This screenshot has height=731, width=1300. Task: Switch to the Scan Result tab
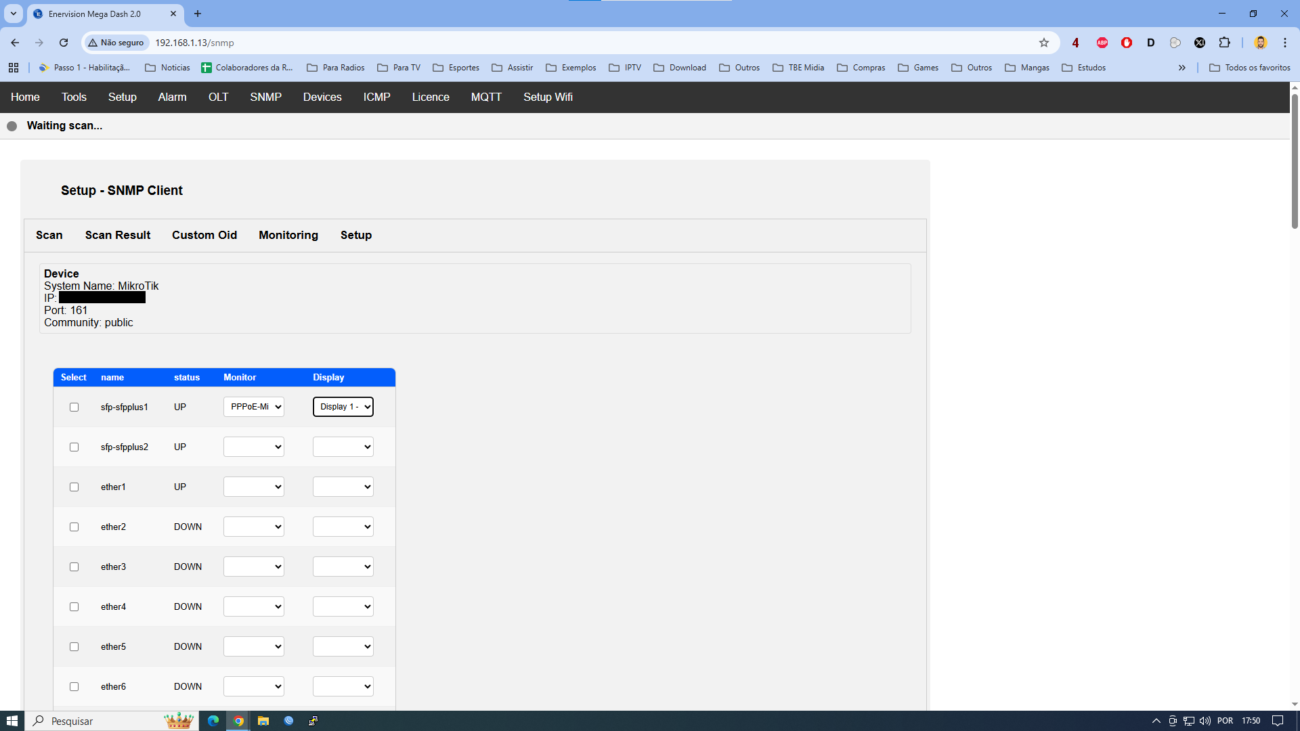pyautogui.click(x=117, y=235)
